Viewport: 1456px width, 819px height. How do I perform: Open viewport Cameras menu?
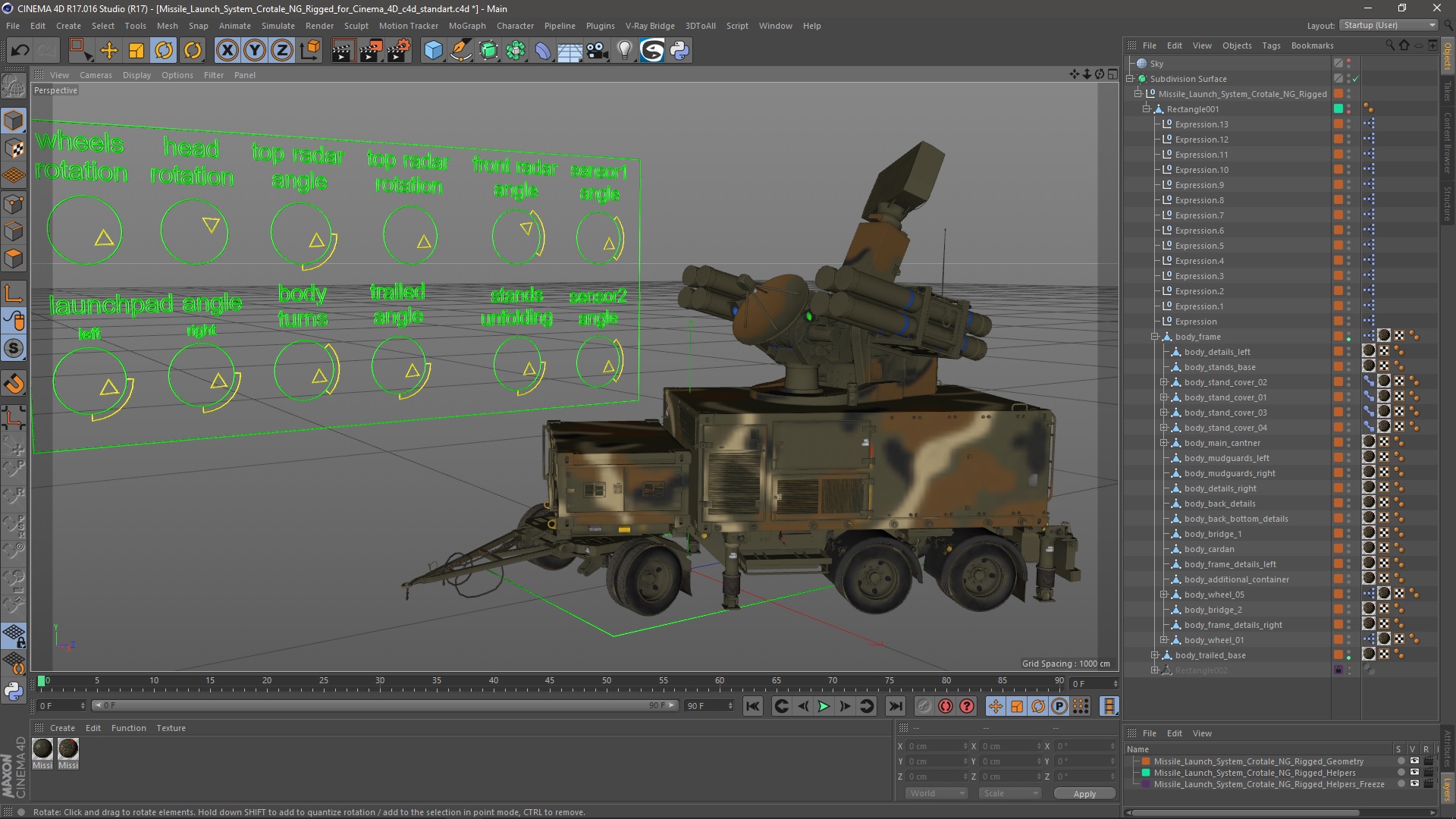(x=96, y=75)
